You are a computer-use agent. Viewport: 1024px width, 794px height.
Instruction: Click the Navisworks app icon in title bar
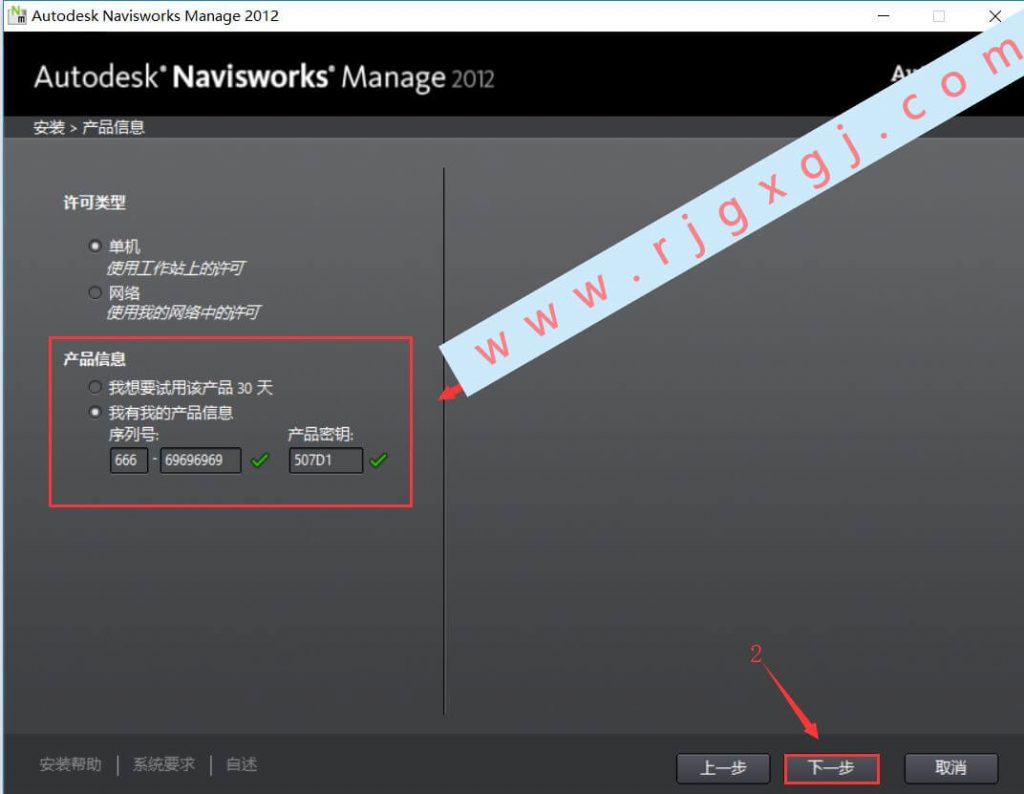[17, 15]
